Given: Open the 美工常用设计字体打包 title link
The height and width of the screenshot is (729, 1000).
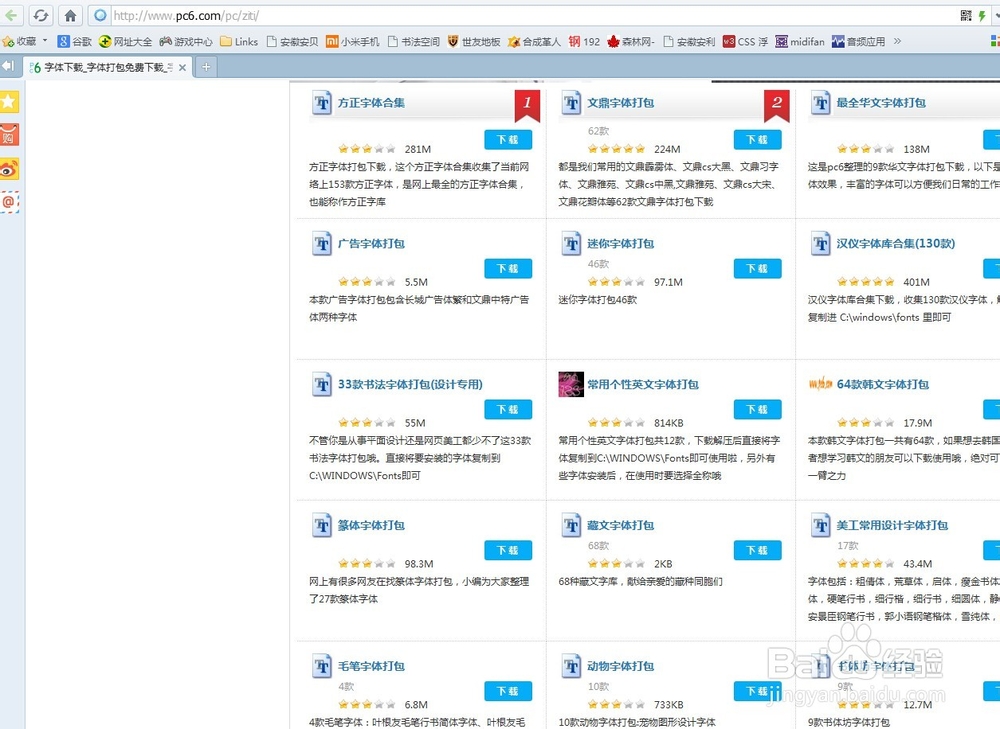Looking at the screenshot, I should pyautogui.click(x=892, y=526).
